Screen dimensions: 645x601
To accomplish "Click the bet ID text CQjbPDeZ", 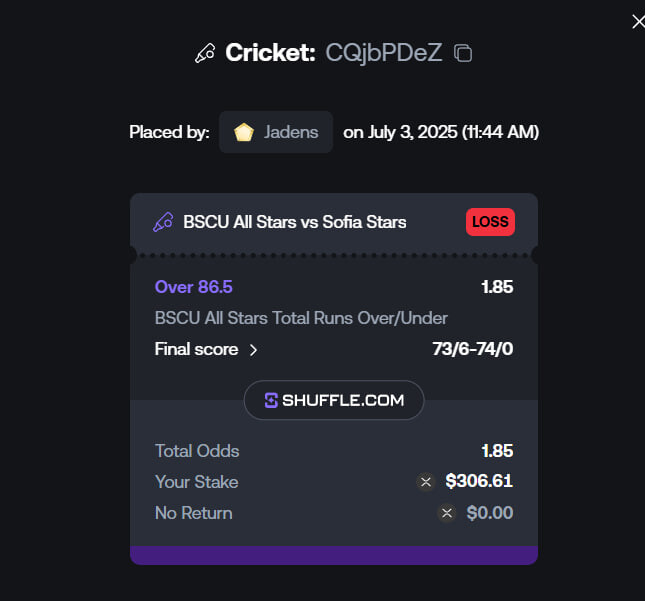I will pos(383,53).
